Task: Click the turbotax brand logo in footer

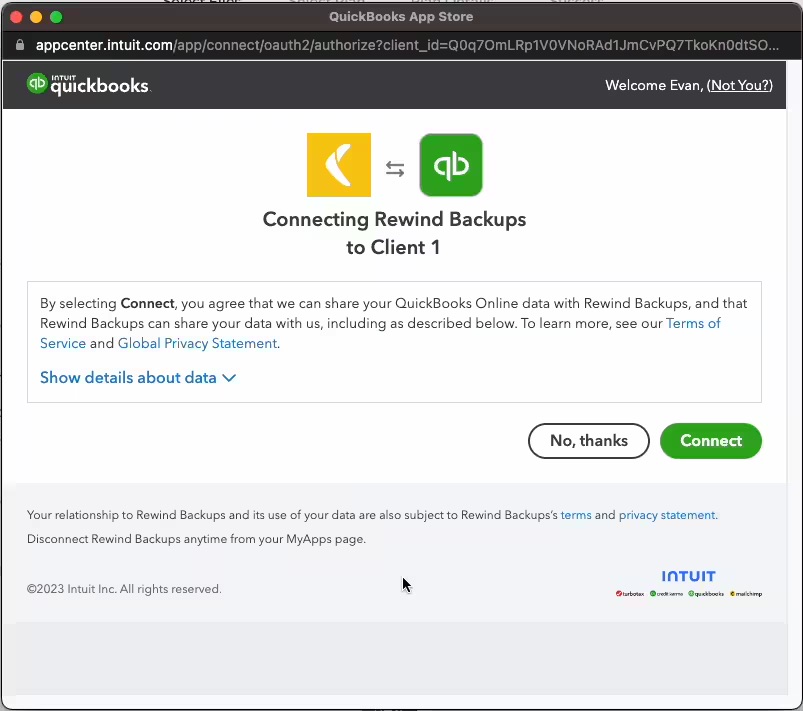Action: pos(630,594)
